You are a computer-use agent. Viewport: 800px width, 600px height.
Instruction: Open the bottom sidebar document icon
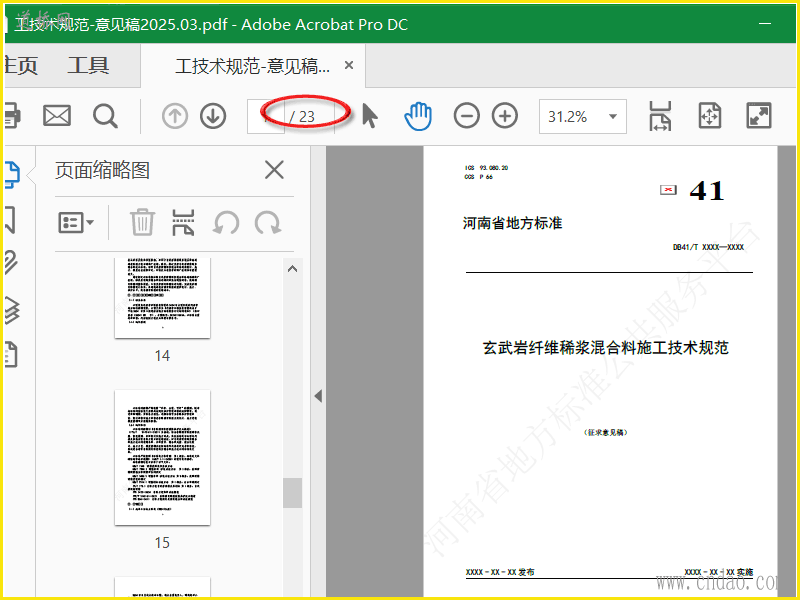pos(11,355)
